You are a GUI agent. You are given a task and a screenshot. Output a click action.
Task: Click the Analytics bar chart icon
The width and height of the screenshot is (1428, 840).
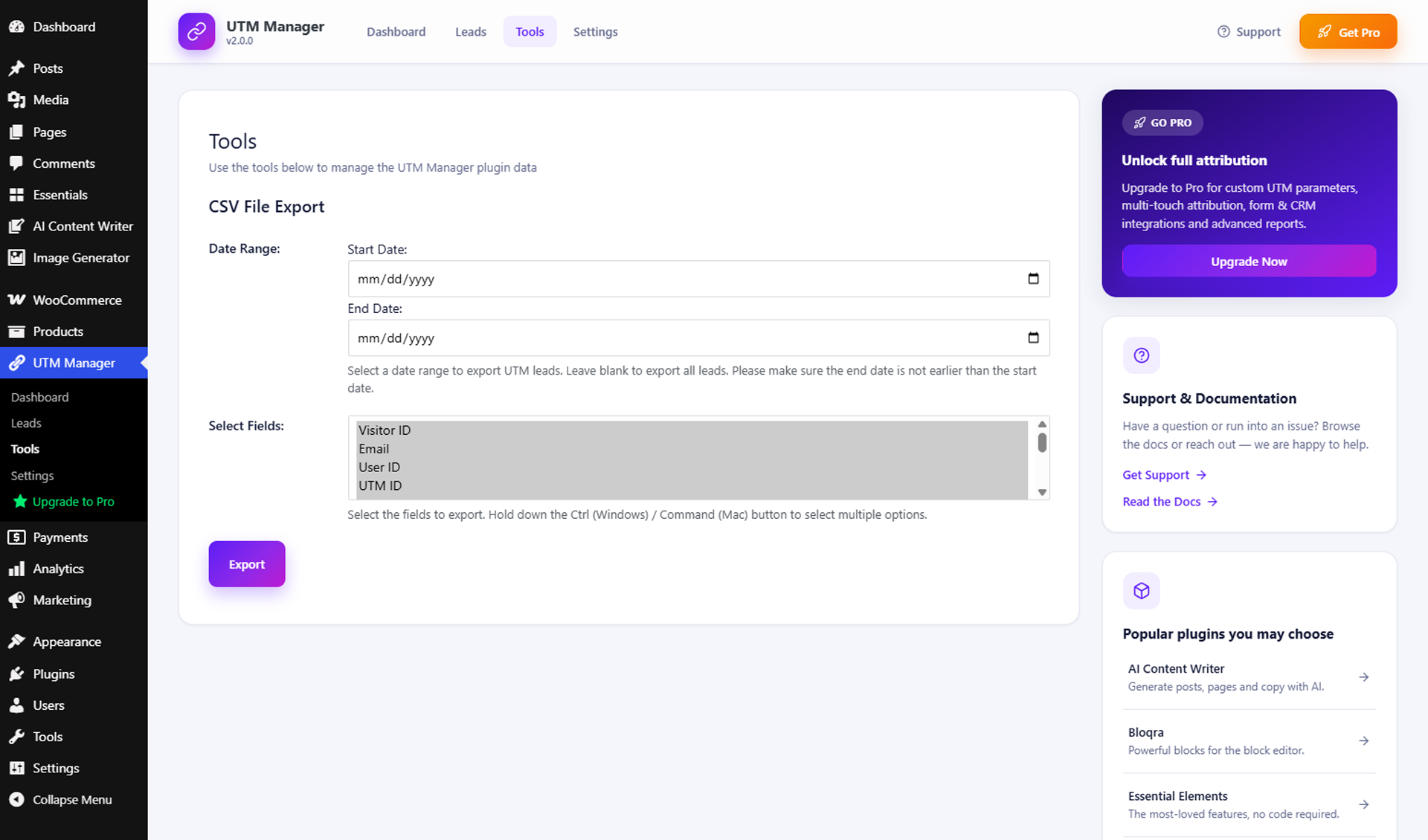pyautogui.click(x=16, y=569)
